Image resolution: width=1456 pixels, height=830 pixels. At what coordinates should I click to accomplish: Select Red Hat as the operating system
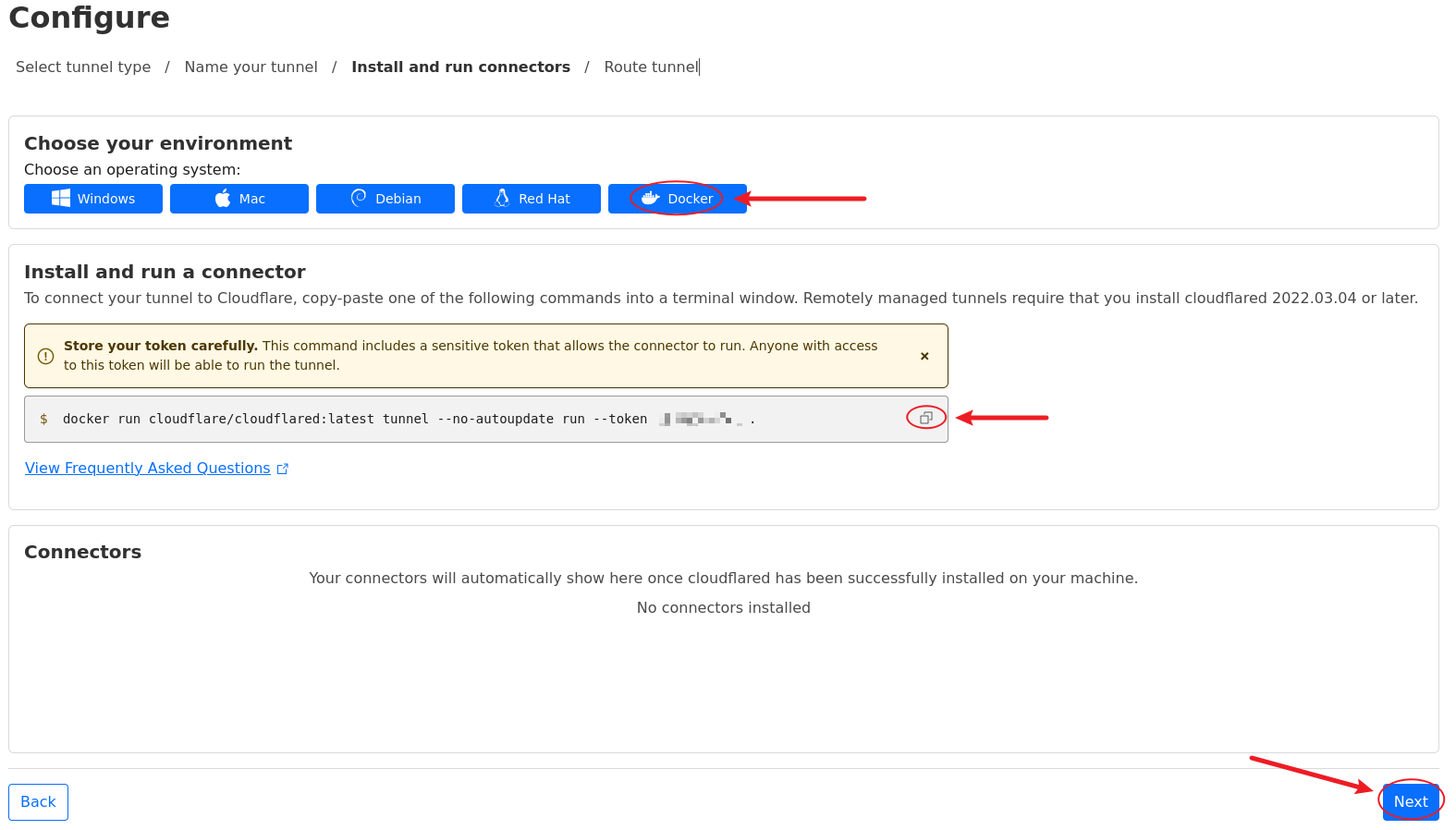(532, 199)
